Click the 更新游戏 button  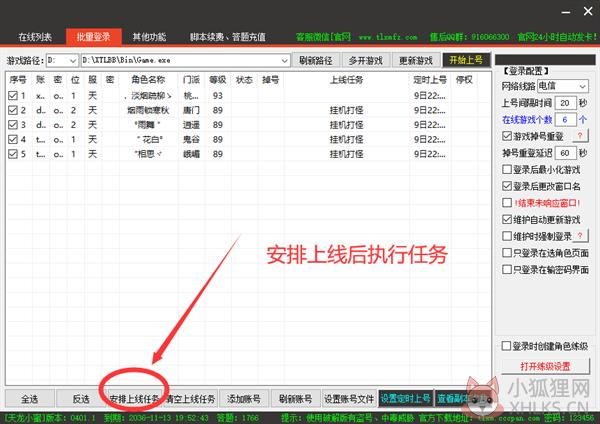pos(416,60)
